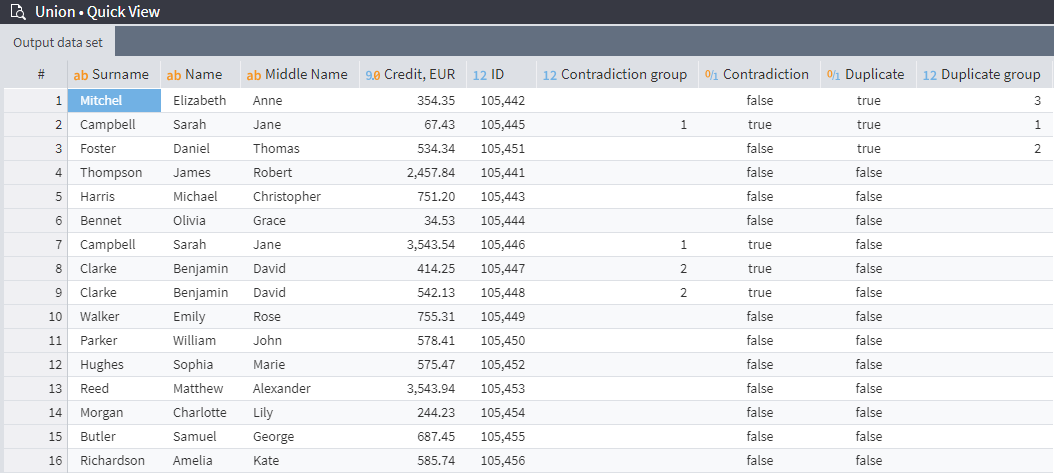
Task: Sort by the Surname column header
Action: coord(120,75)
